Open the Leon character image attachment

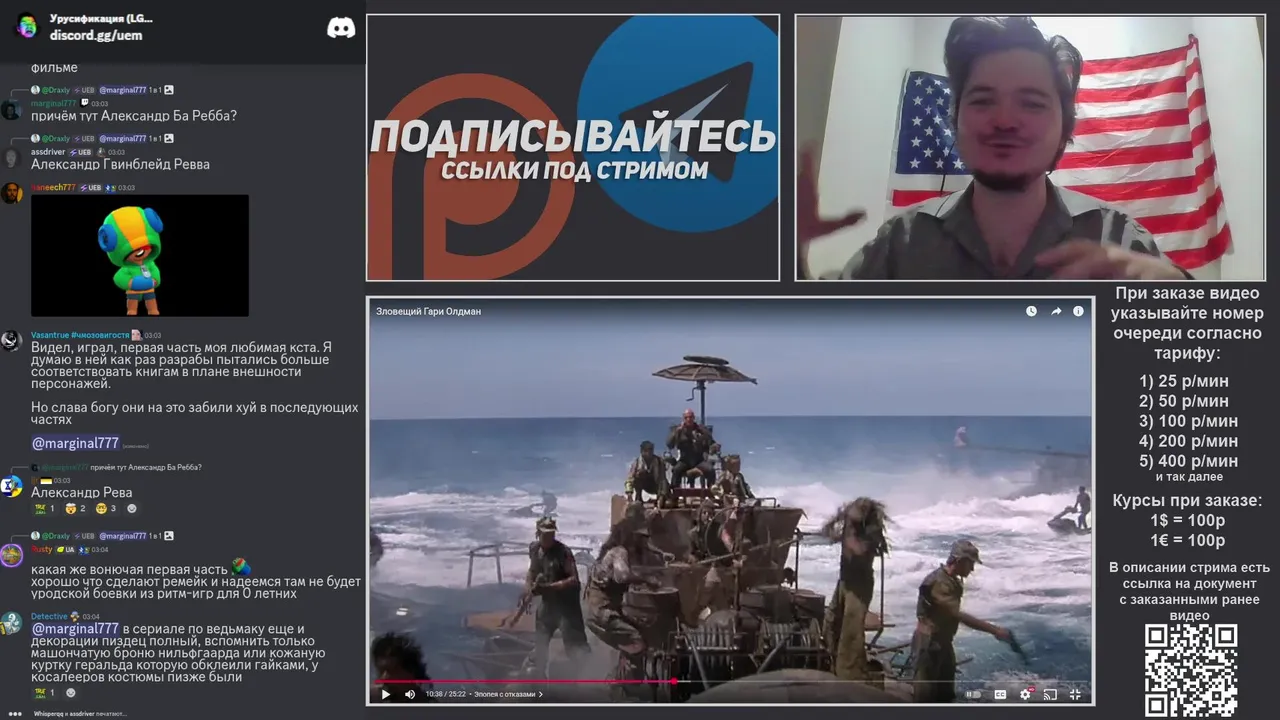[140, 256]
